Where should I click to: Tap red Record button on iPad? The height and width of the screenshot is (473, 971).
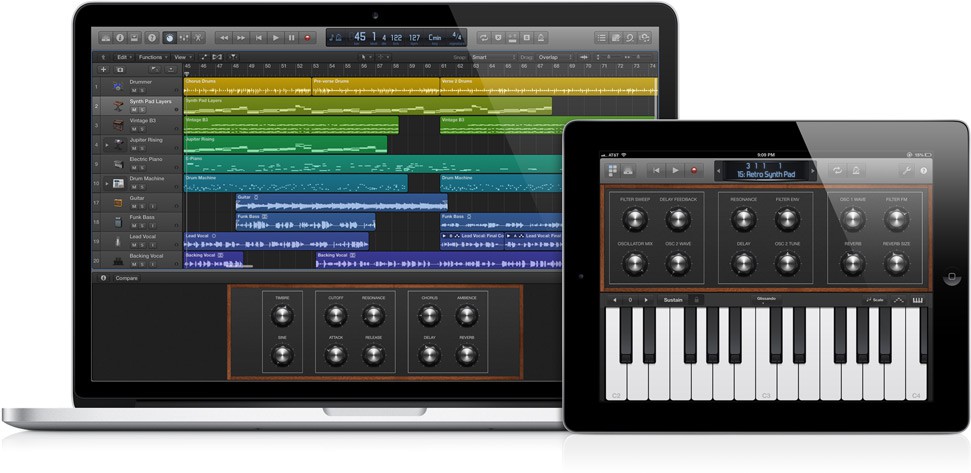(695, 170)
